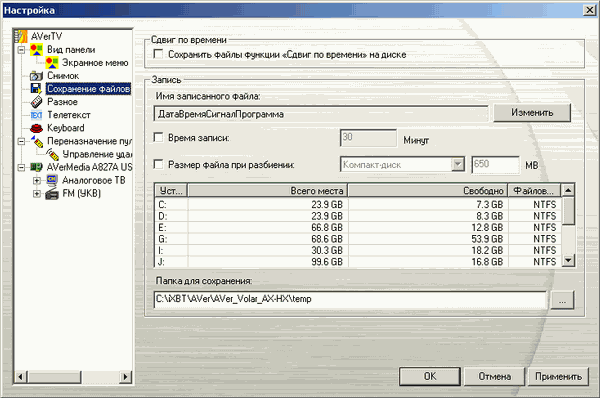Screen dimensions: 600x398
Task: Click the Отмена button
Action: tap(494, 376)
